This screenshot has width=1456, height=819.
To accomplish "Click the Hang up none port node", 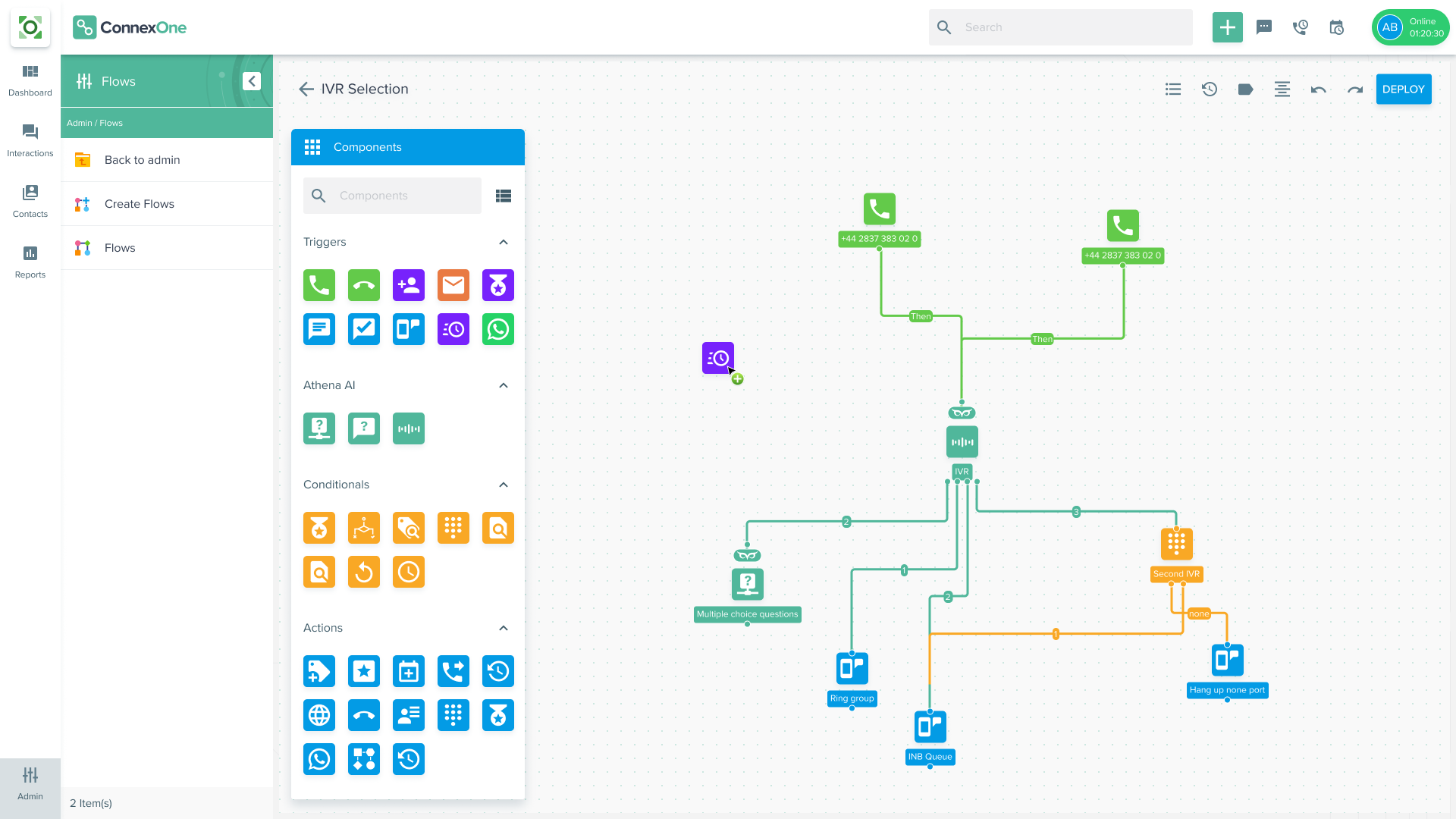I will (x=1228, y=660).
